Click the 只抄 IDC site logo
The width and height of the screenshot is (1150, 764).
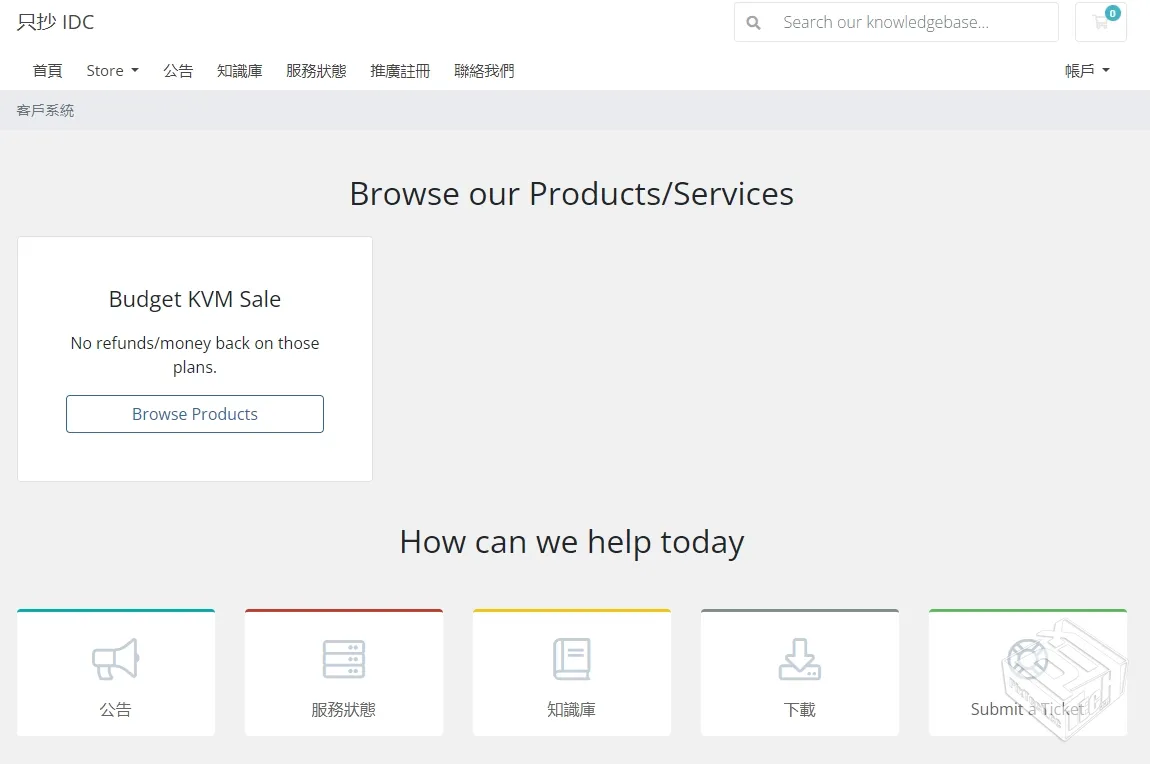coord(53,21)
